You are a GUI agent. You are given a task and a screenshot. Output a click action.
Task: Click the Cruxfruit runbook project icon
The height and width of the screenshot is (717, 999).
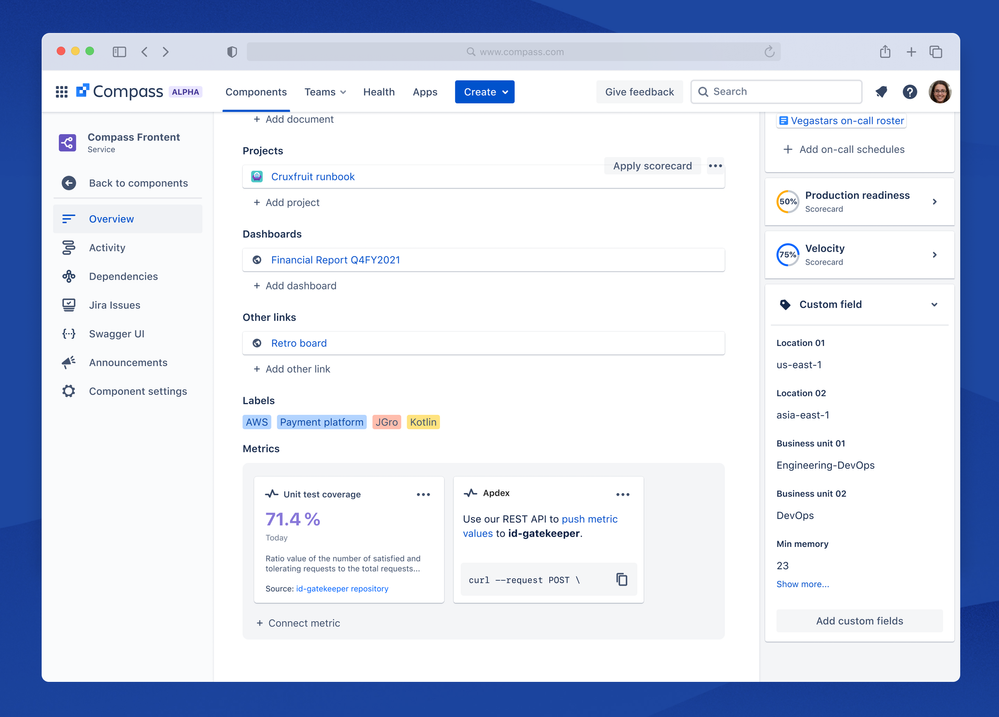257,177
